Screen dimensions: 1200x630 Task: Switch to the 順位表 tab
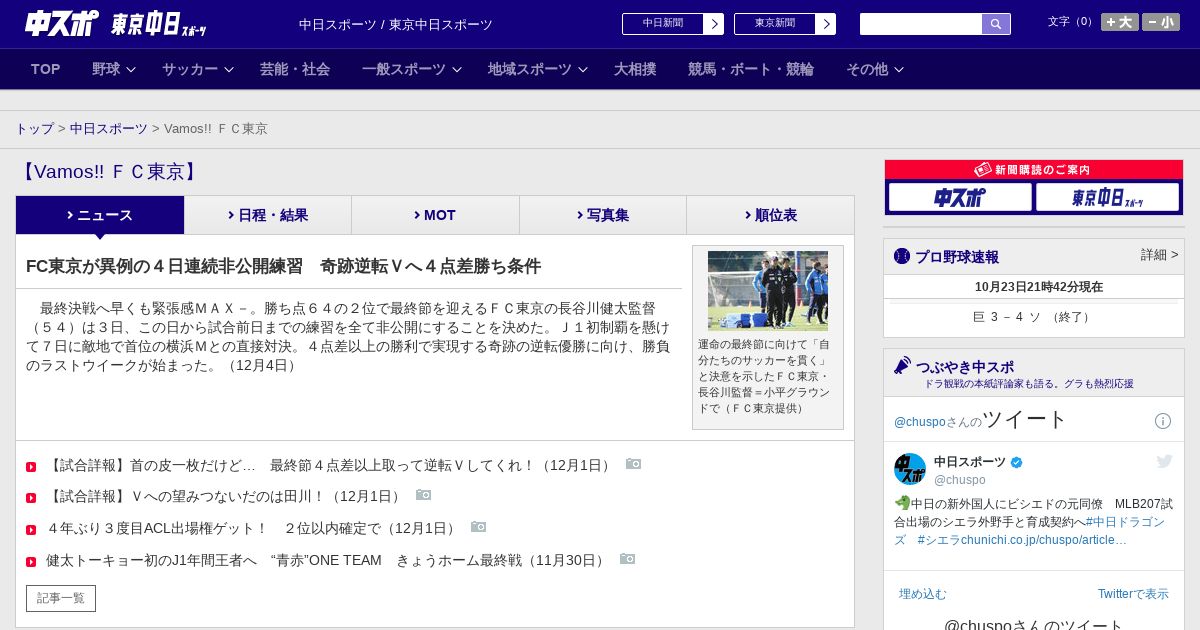pyautogui.click(x=770, y=215)
